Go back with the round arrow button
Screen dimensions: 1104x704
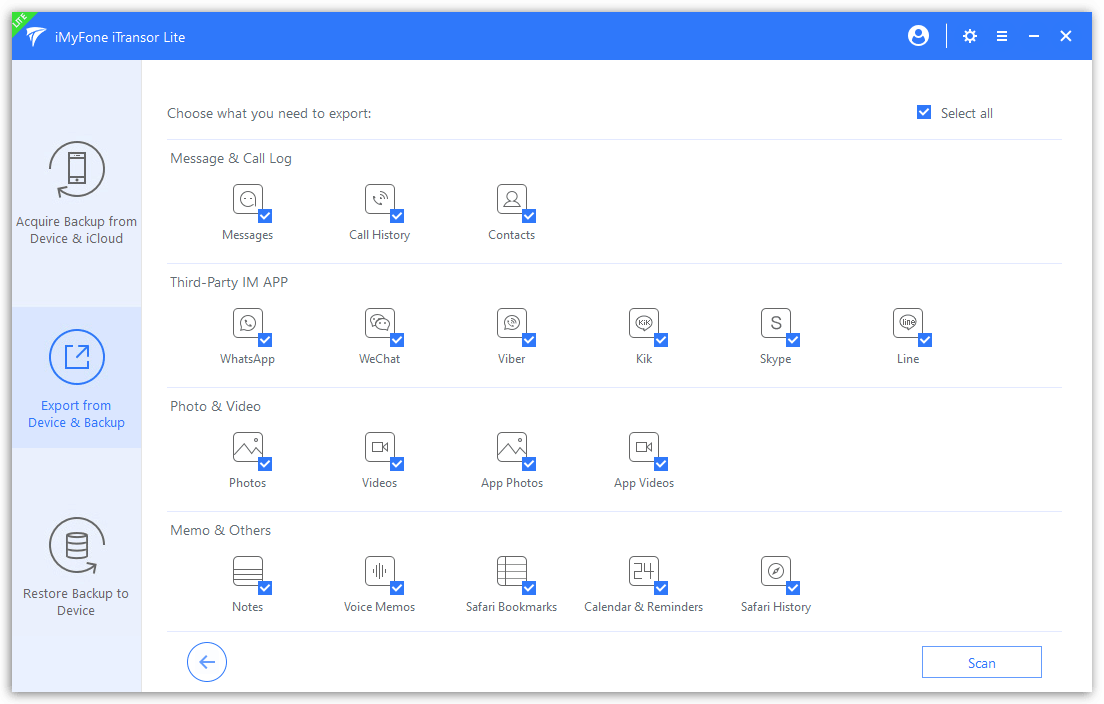click(x=207, y=662)
